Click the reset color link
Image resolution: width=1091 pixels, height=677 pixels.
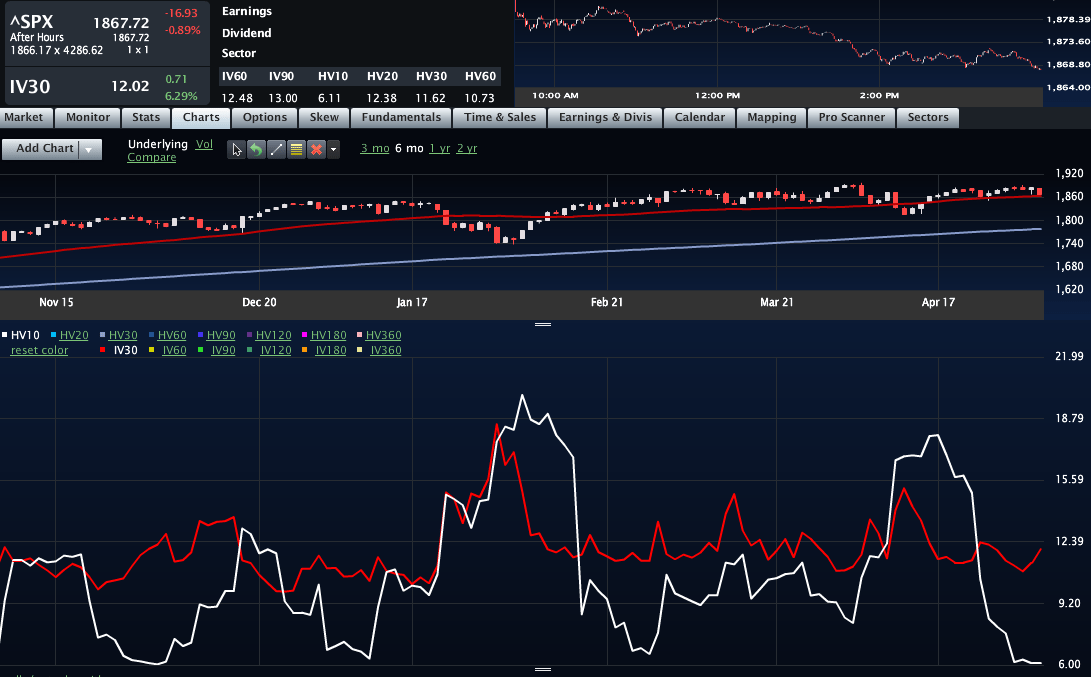coord(39,350)
